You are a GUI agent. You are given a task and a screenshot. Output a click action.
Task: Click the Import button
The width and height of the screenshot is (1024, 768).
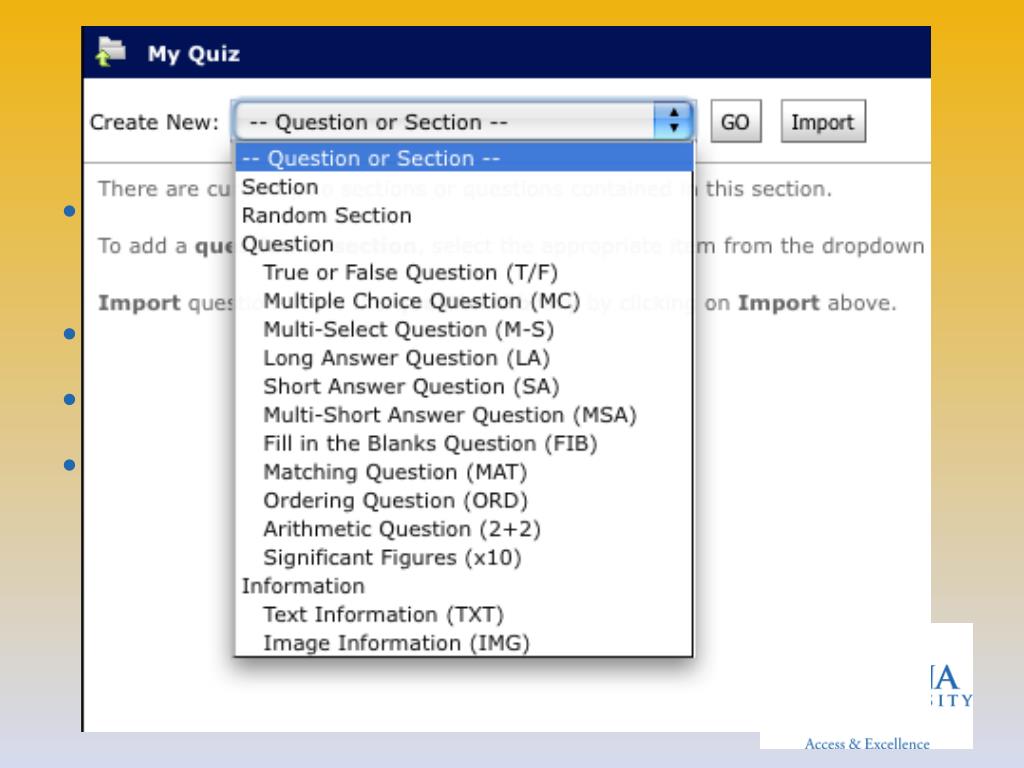[823, 121]
